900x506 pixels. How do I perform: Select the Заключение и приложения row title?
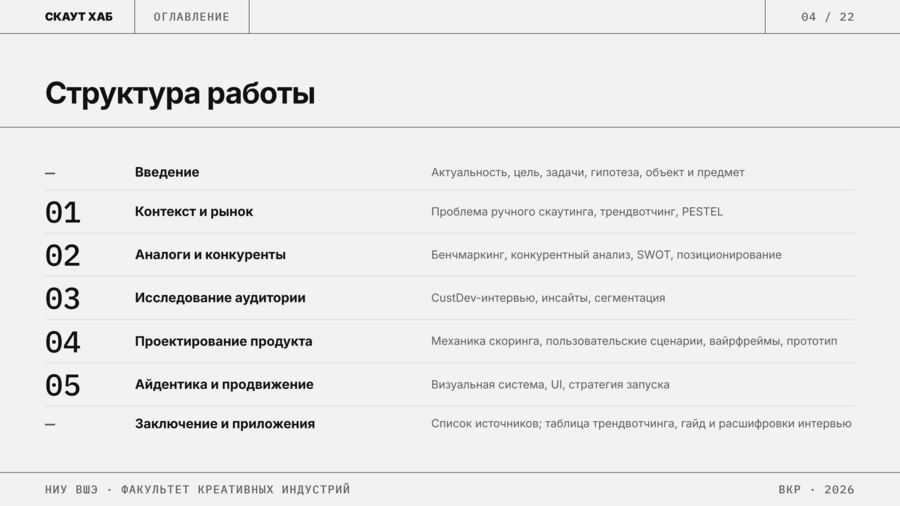tap(225, 424)
